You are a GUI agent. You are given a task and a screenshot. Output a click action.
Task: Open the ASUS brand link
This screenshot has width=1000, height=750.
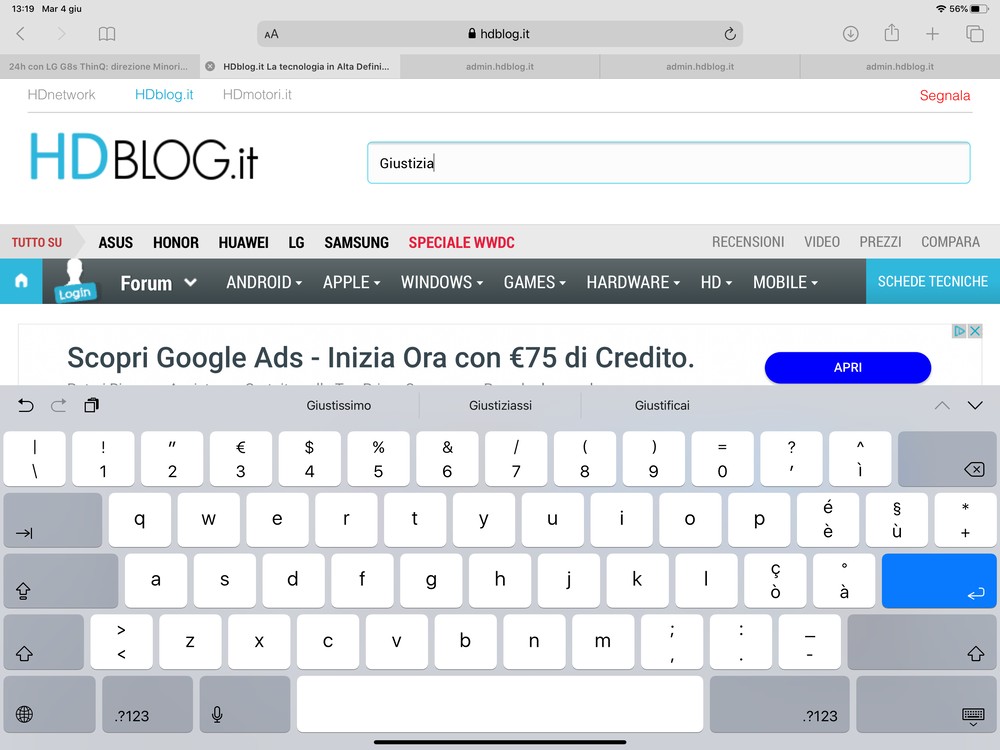[115, 242]
